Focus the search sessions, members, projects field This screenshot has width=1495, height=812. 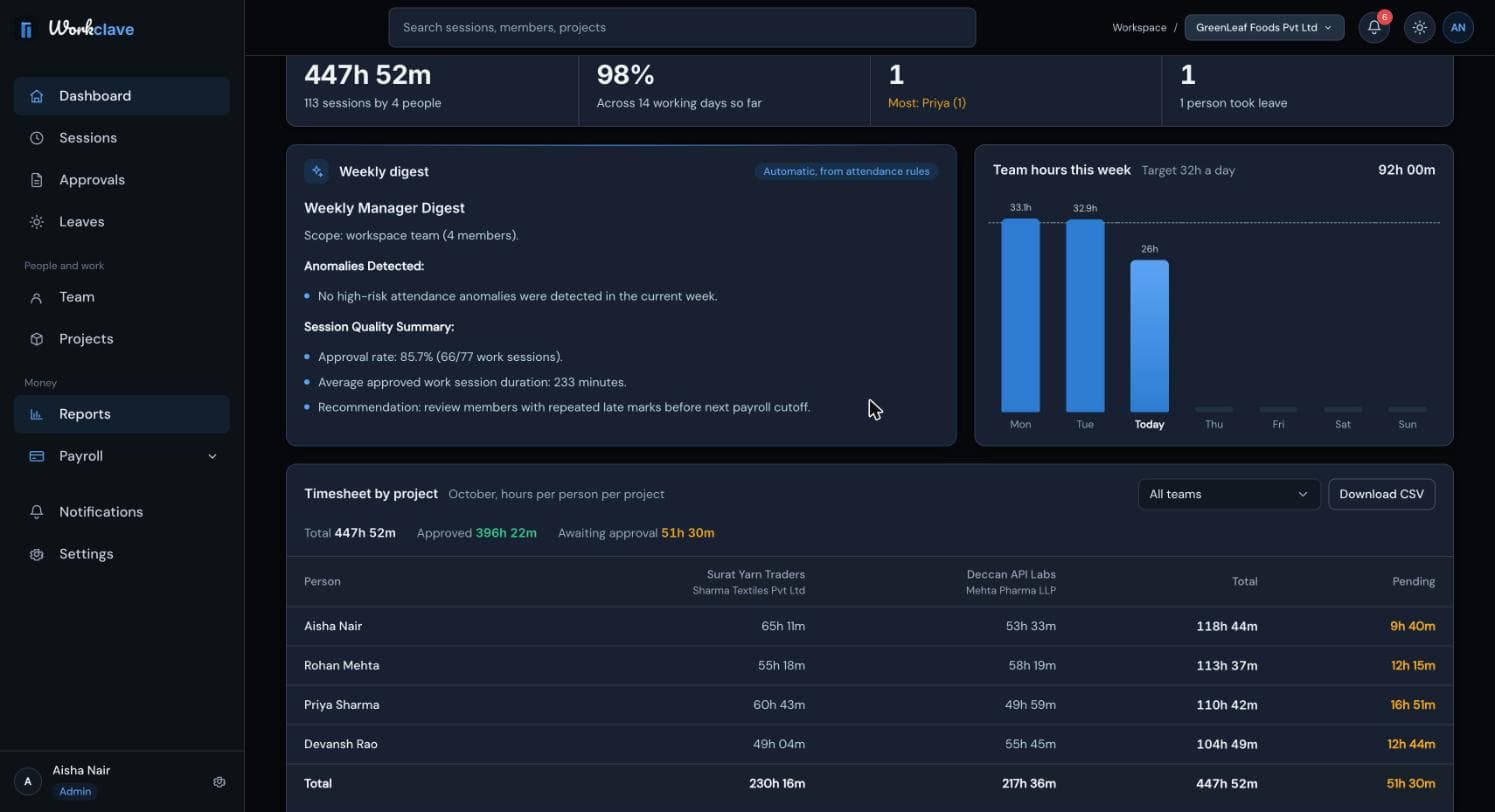(682, 28)
